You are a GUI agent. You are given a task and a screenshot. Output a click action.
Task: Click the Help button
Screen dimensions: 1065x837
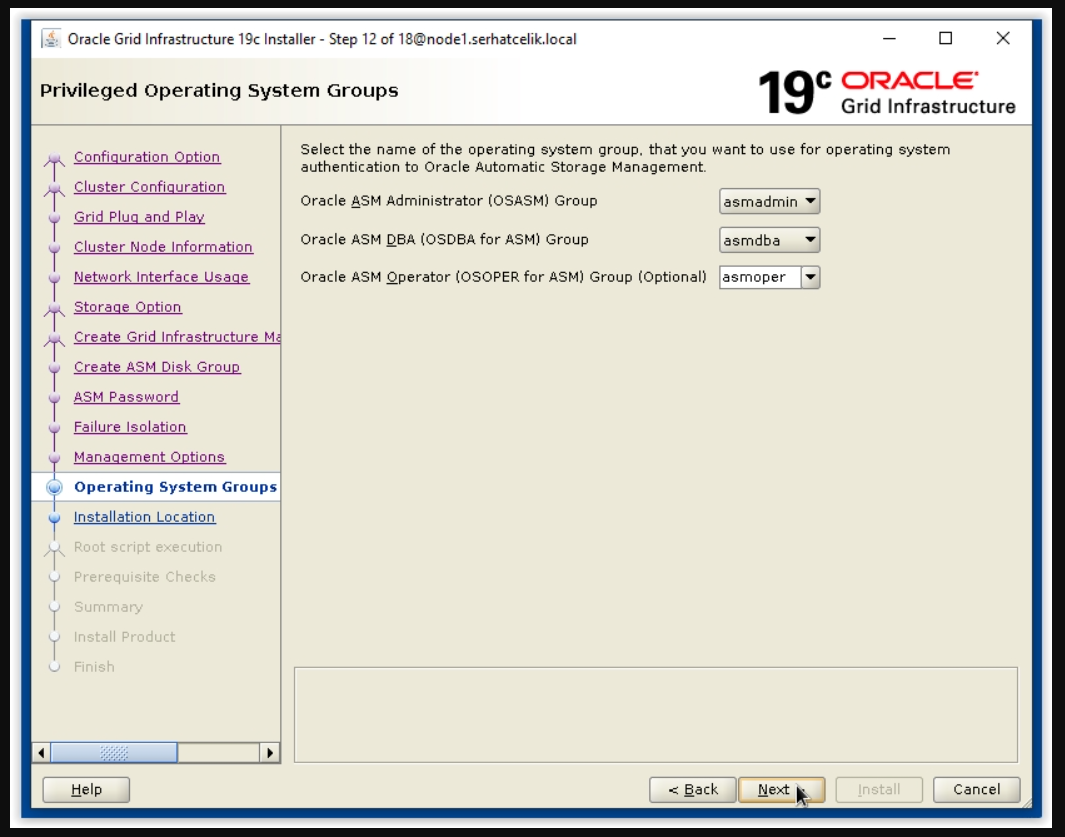pos(86,789)
